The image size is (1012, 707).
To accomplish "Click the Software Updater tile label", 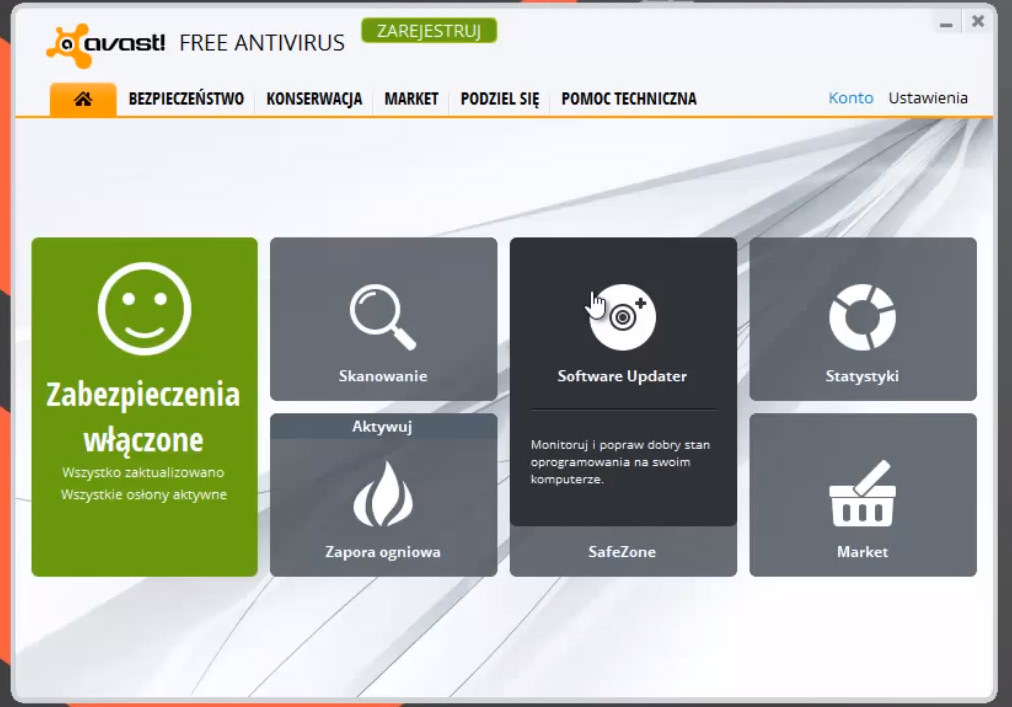I will (x=622, y=376).
